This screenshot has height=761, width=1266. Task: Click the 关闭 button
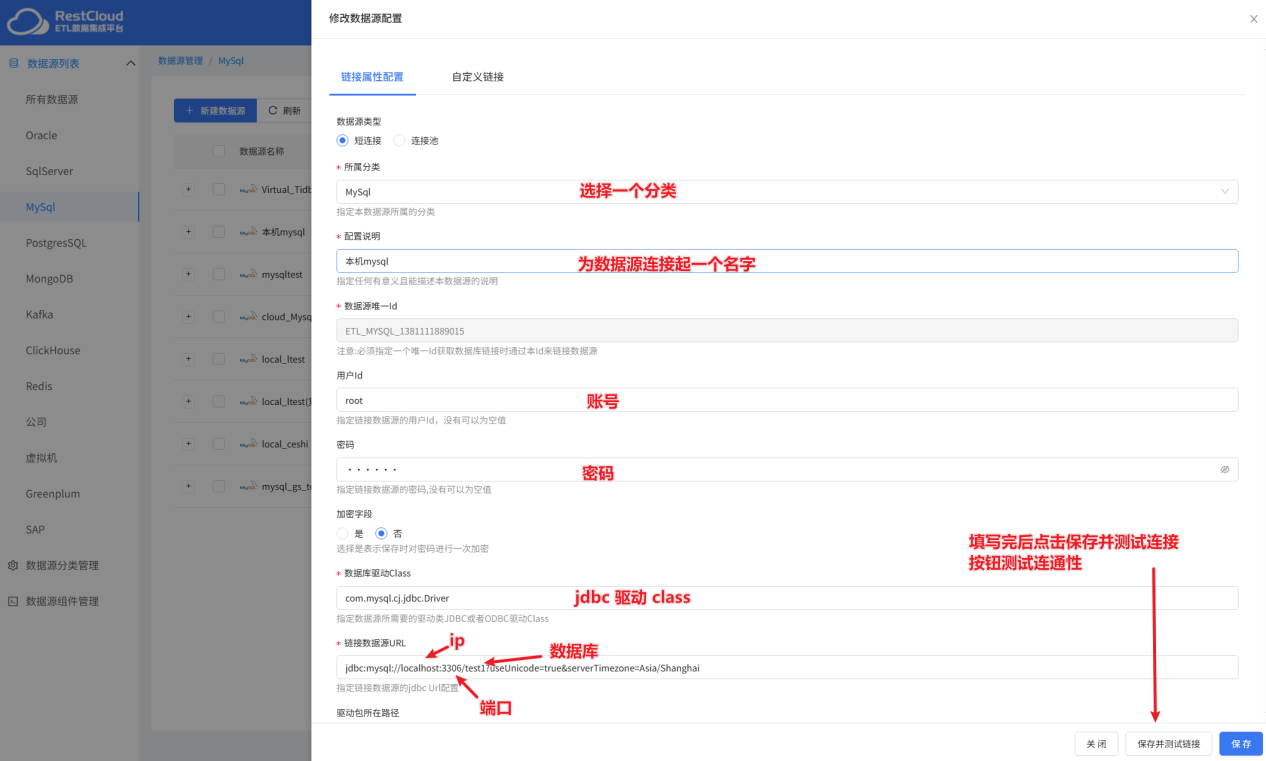(1096, 744)
